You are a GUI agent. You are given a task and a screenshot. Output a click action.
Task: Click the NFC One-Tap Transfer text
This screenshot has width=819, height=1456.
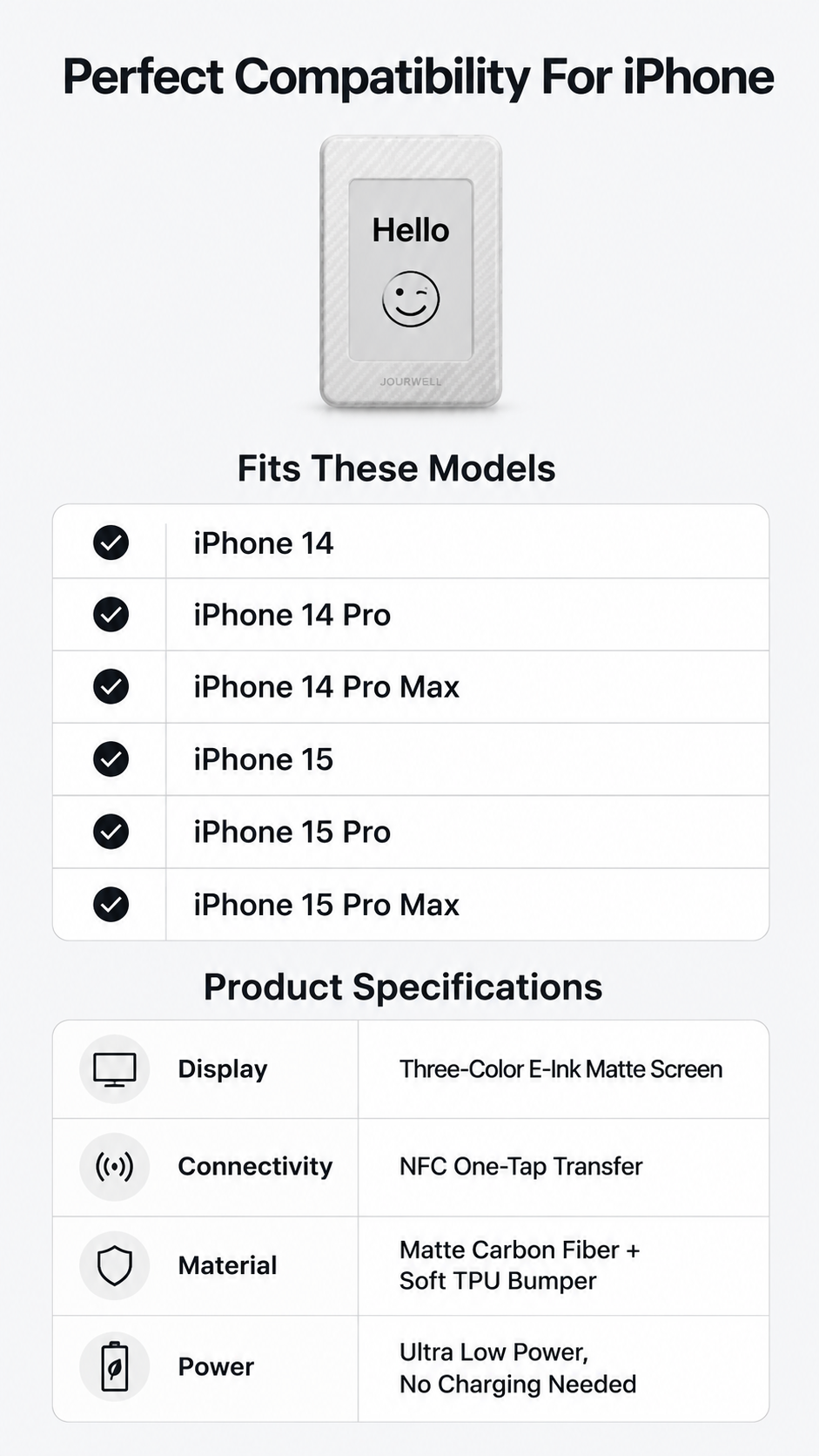pyautogui.click(x=520, y=1167)
